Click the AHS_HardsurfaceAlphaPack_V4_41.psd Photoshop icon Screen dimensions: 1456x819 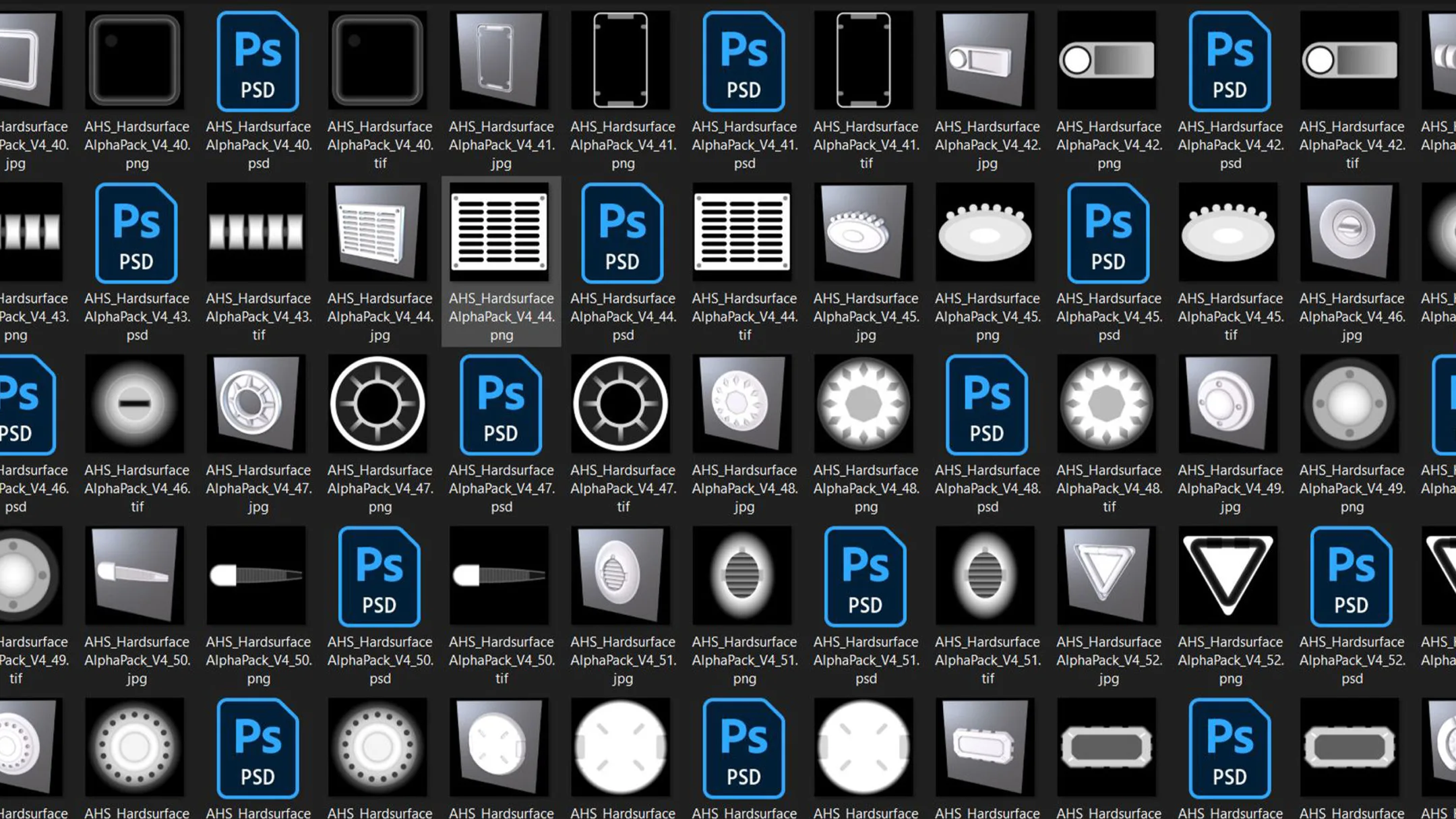[744, 61]
